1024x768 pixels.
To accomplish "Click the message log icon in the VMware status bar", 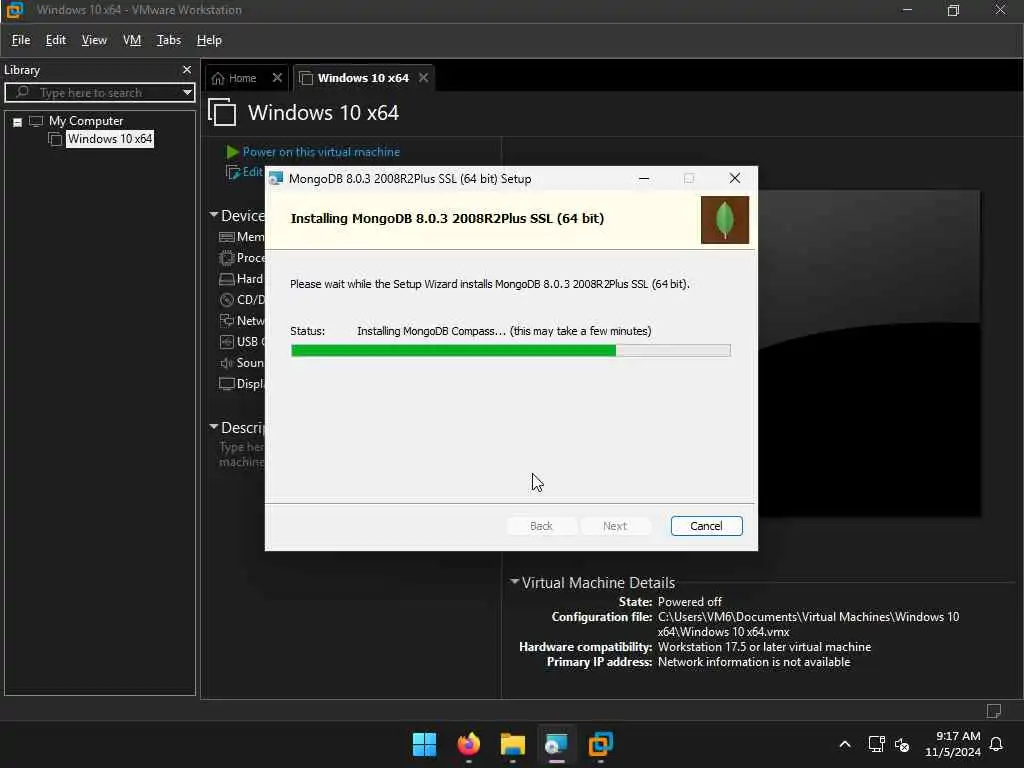I will click(994, 711).
